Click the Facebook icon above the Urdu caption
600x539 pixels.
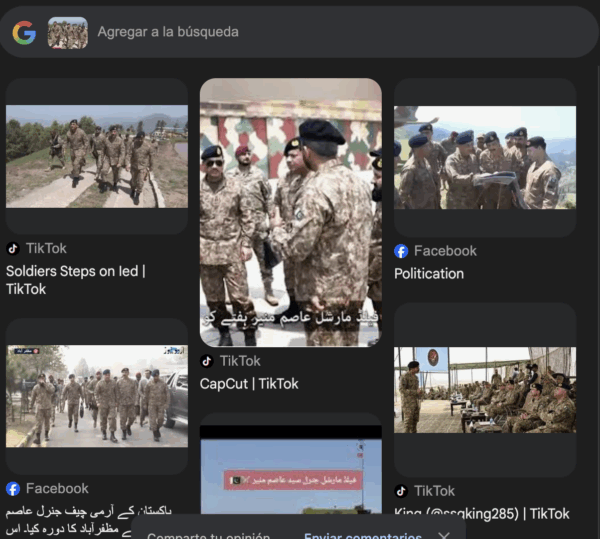pos(13,489)
